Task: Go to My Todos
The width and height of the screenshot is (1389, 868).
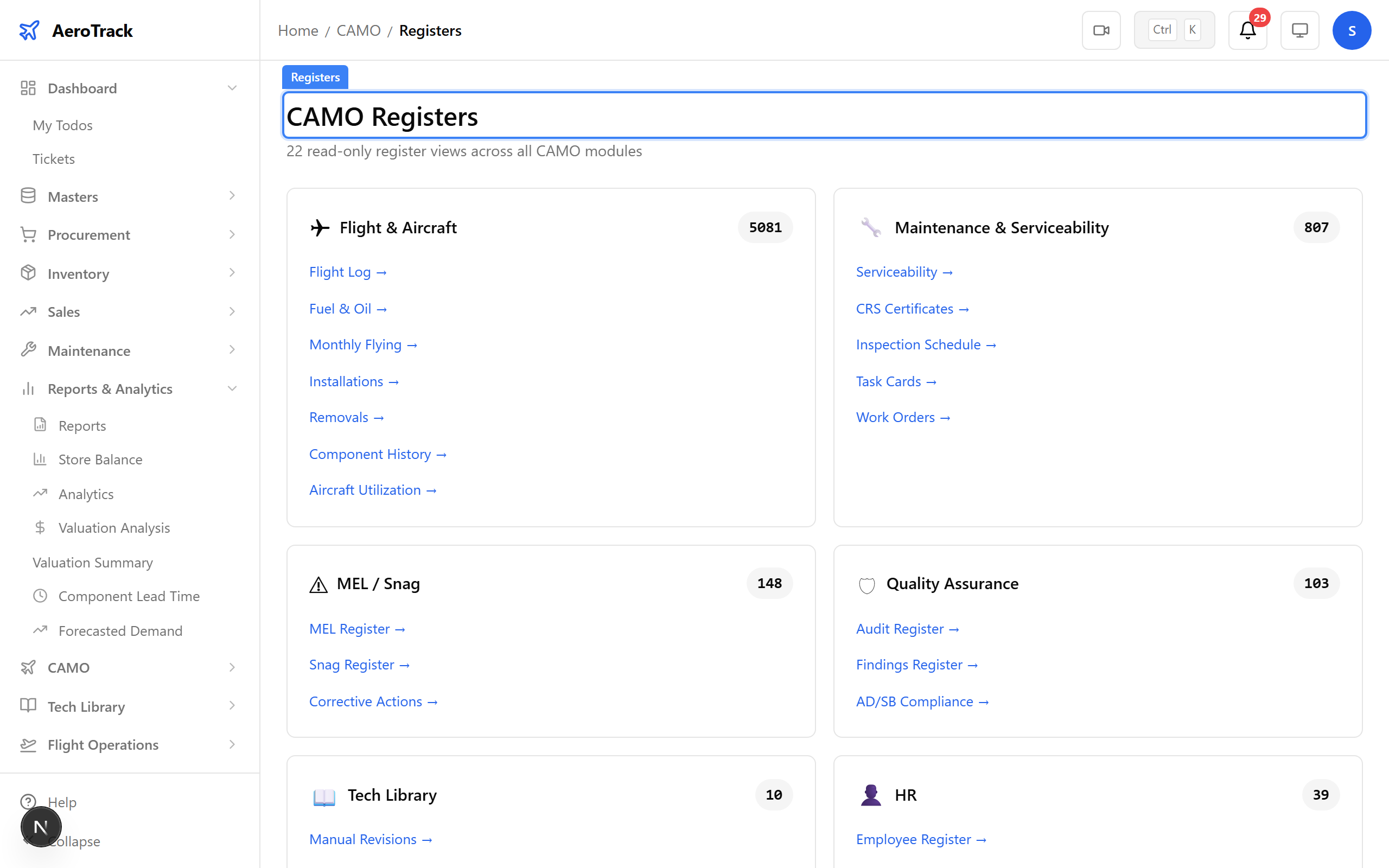Action: [62, 125]
